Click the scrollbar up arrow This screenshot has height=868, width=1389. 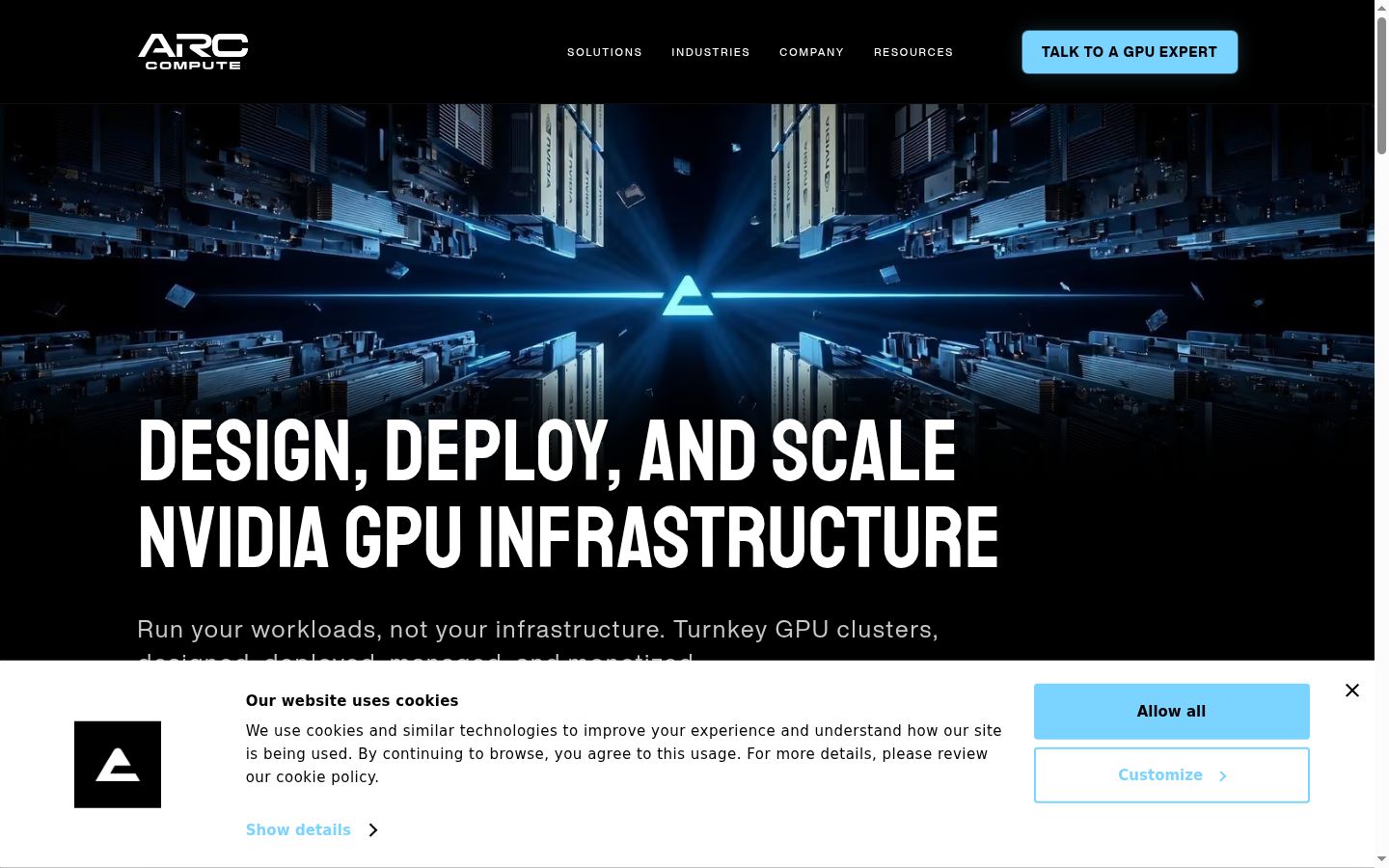coord(1381,8)
